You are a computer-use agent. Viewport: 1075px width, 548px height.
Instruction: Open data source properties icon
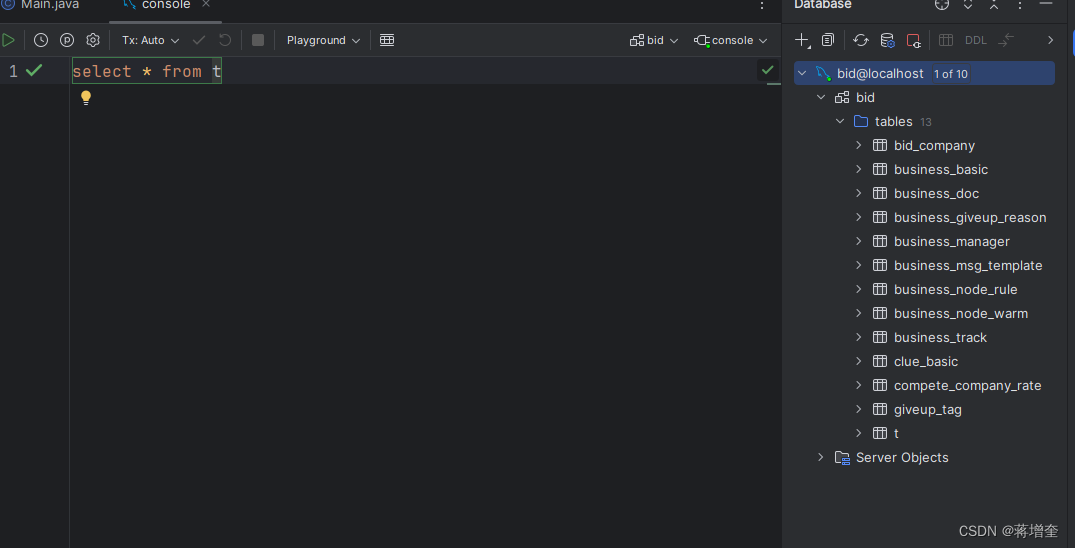(887, 40)
